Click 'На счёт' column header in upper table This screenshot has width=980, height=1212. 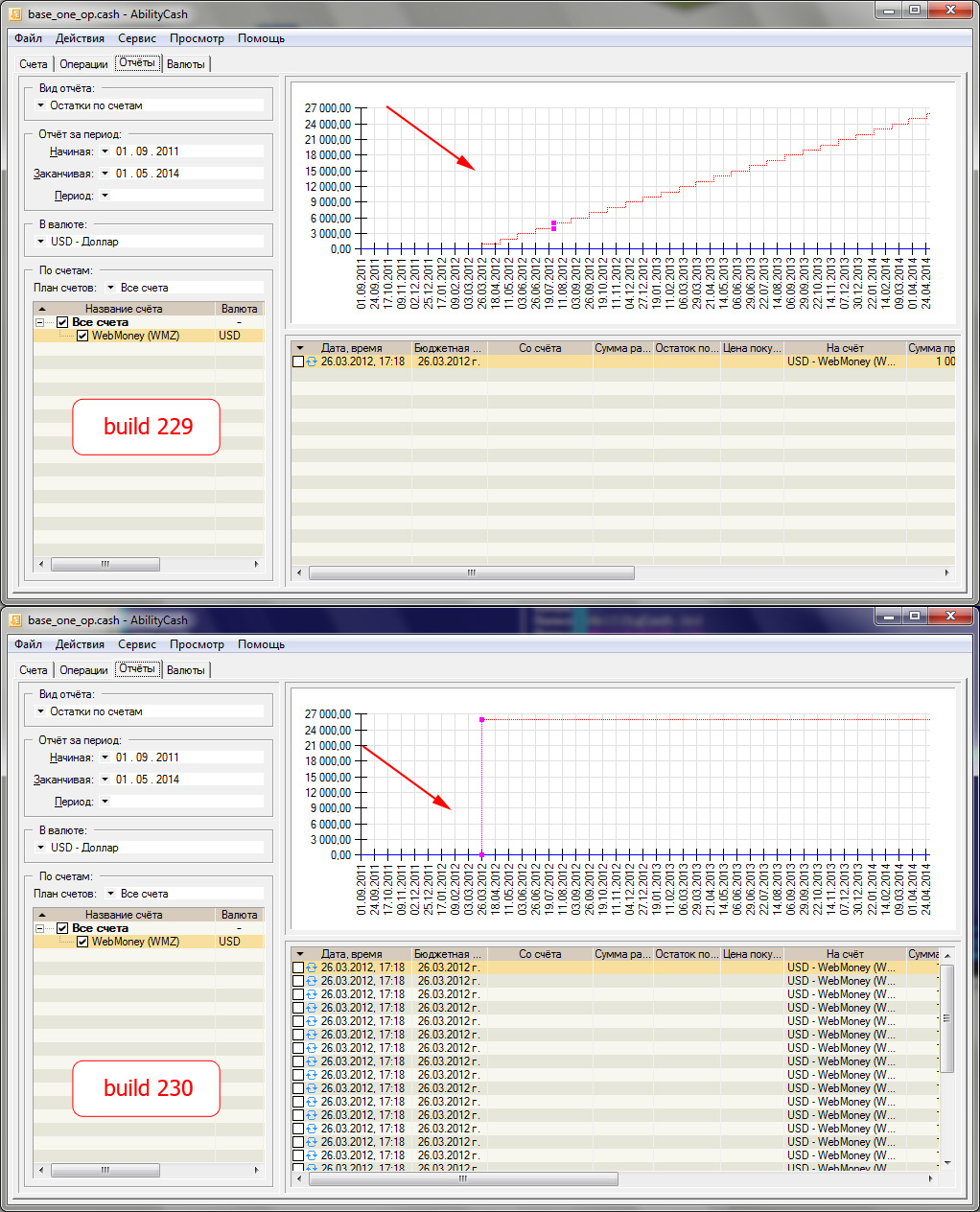tap(845, 348)
